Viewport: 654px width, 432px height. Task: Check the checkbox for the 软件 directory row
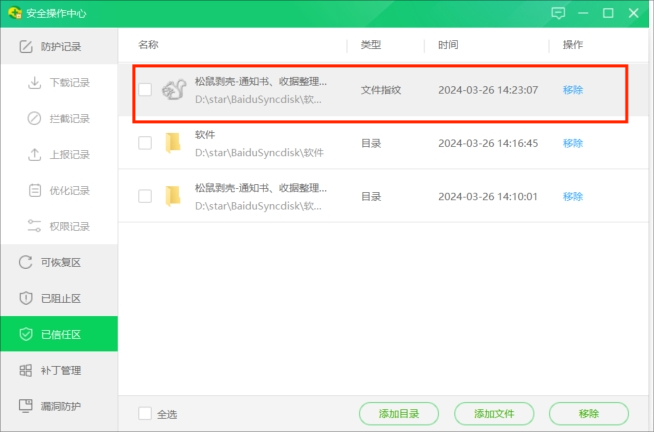click(145, 143)
